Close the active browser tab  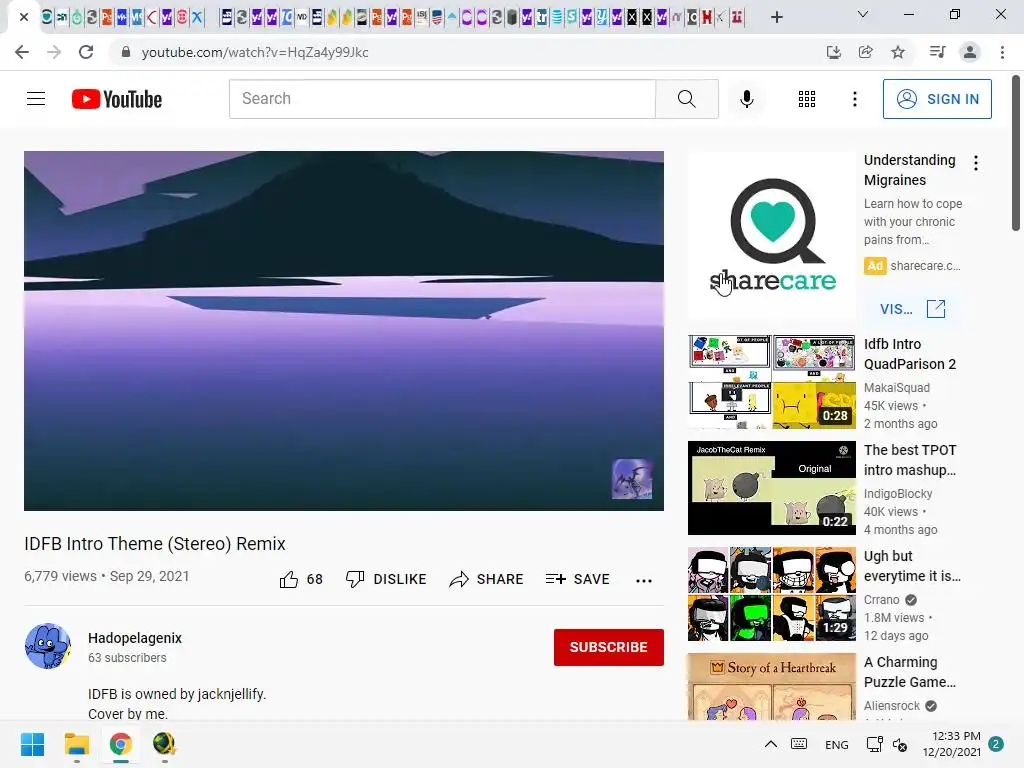[x=24, y=17]
